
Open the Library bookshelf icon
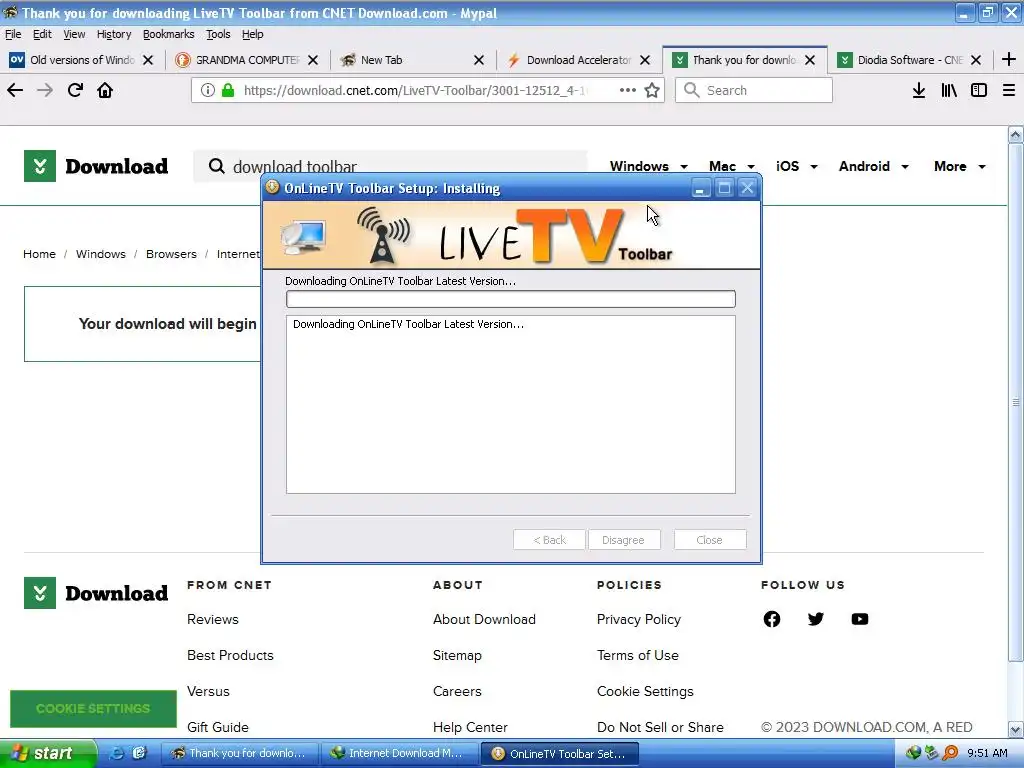point(949,90)
